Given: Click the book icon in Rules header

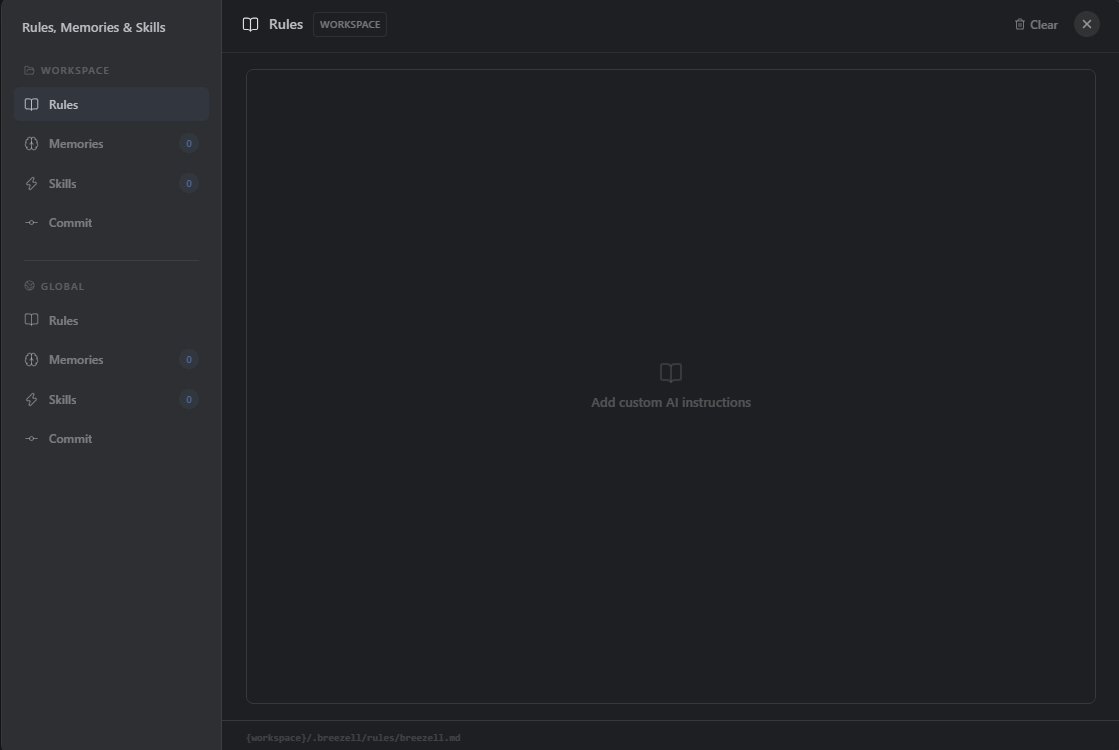Looking at the screenshot, I should (x=250, y=24).
